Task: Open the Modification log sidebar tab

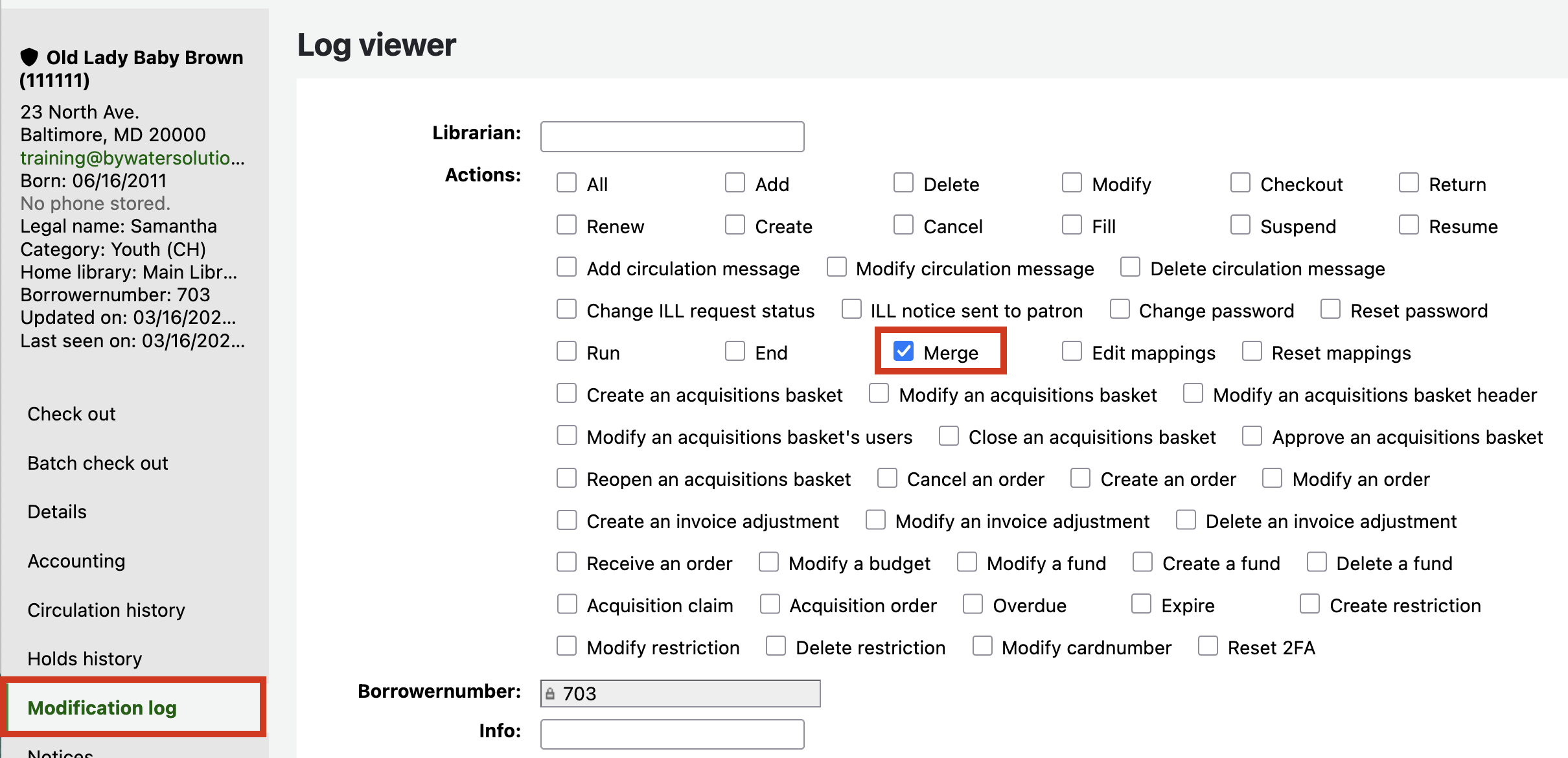Action: [102, 707]
